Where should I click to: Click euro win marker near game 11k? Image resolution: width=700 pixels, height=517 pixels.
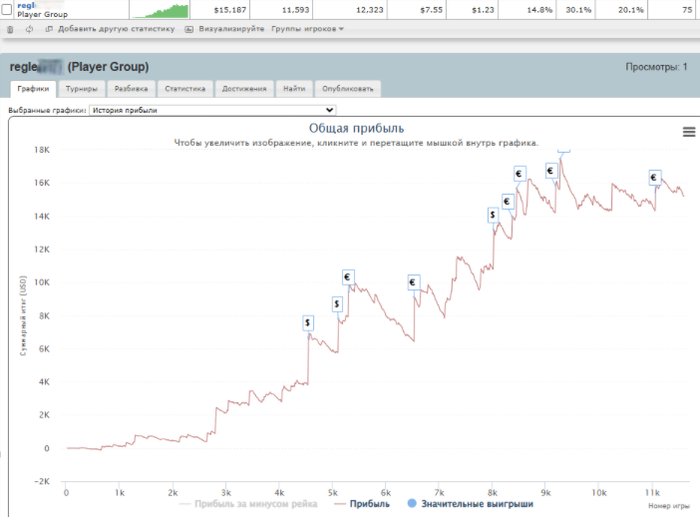click(654, 178)
